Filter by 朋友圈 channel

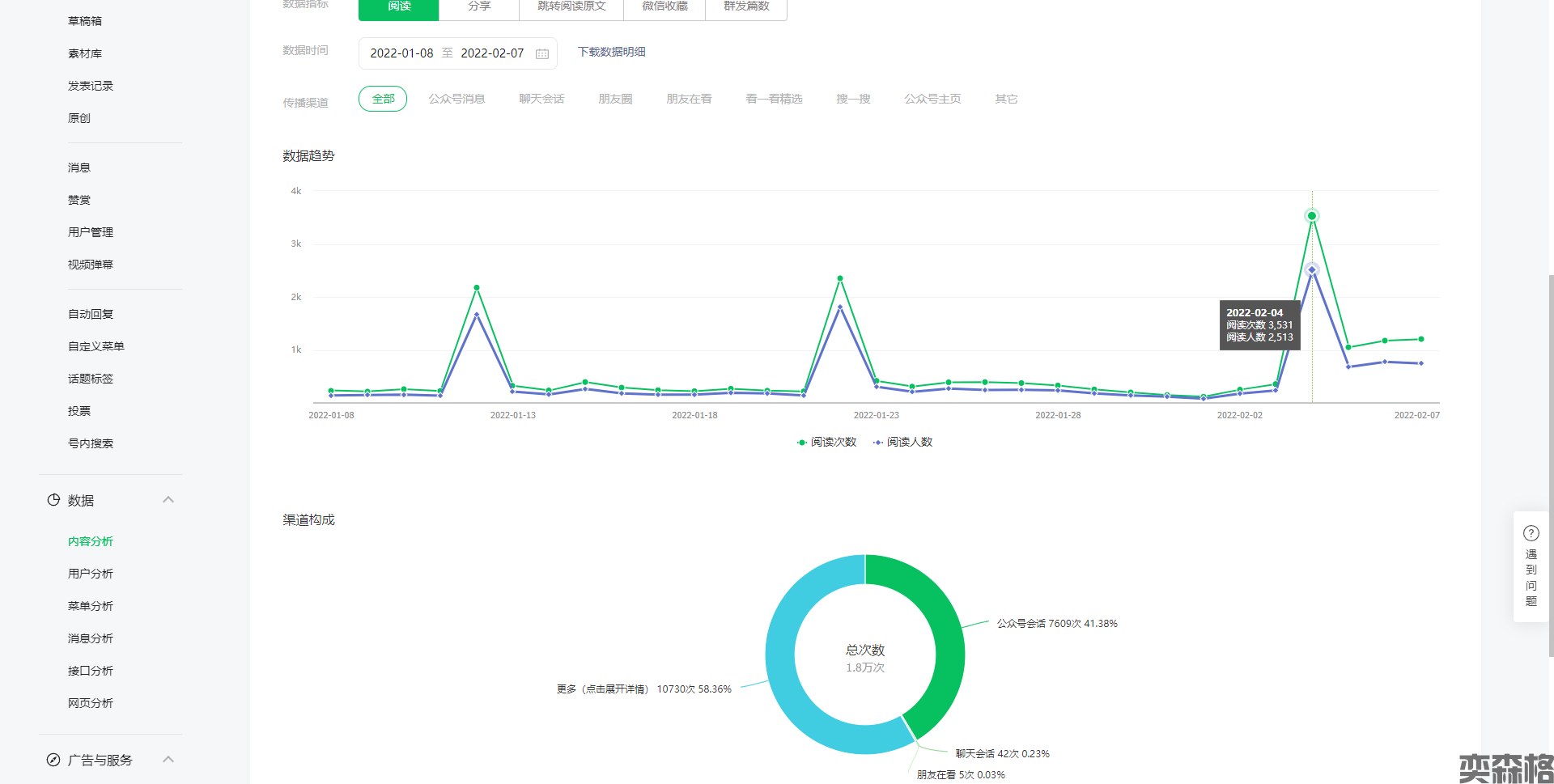[615, 99]
